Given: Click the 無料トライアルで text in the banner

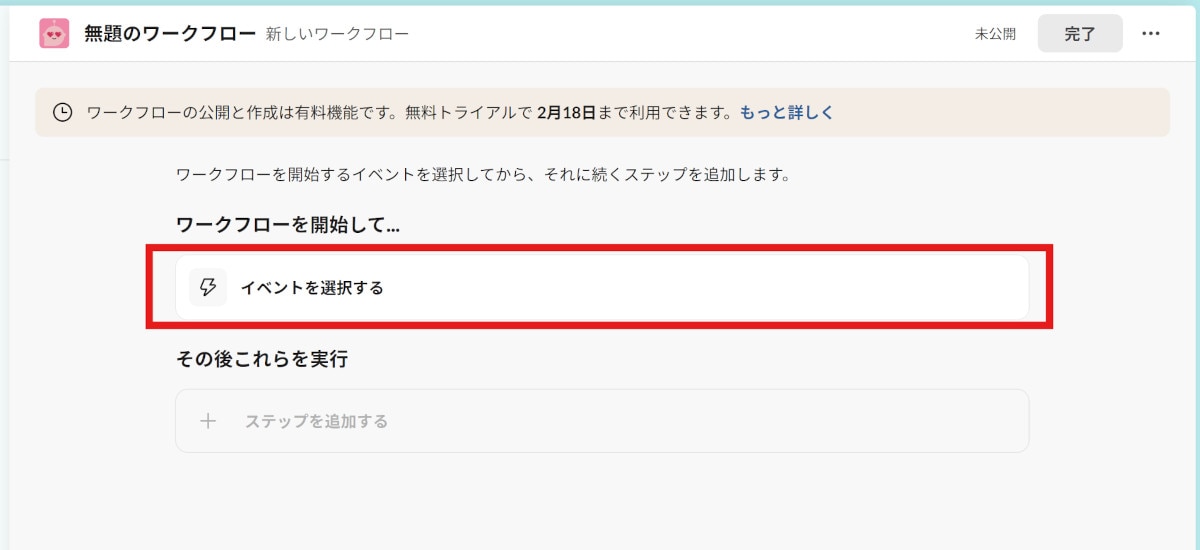Looking at the screenshot, I should 468,112.
